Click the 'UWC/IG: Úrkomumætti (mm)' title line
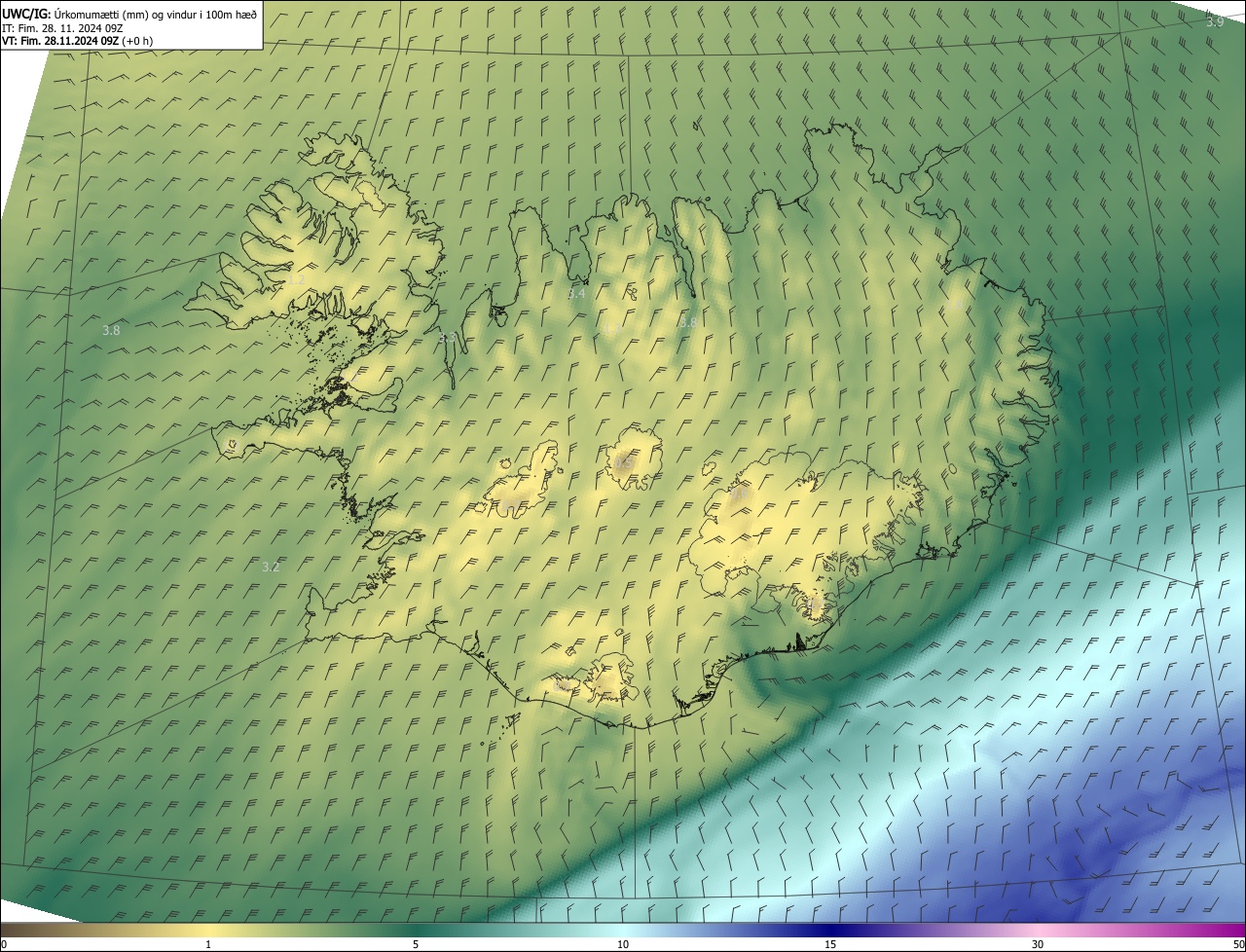The height and width of the screenshot is (952, 1246). pos(129,13)
